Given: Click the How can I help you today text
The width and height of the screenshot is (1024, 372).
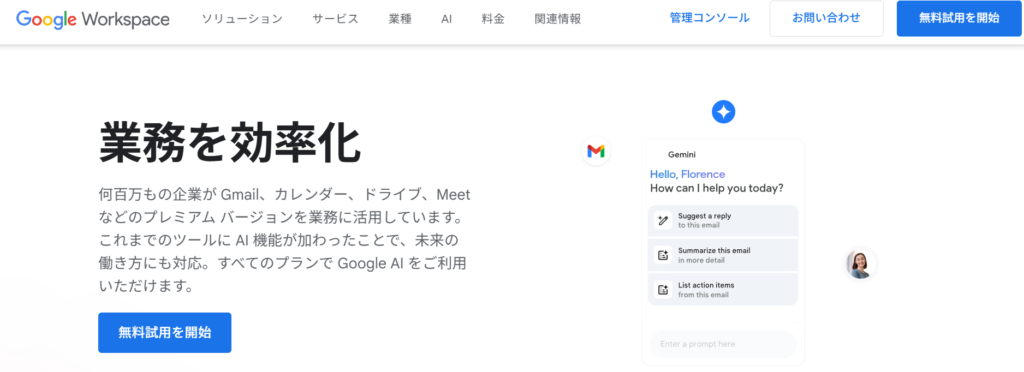Looking at the screenshot, I should point(716,189).
